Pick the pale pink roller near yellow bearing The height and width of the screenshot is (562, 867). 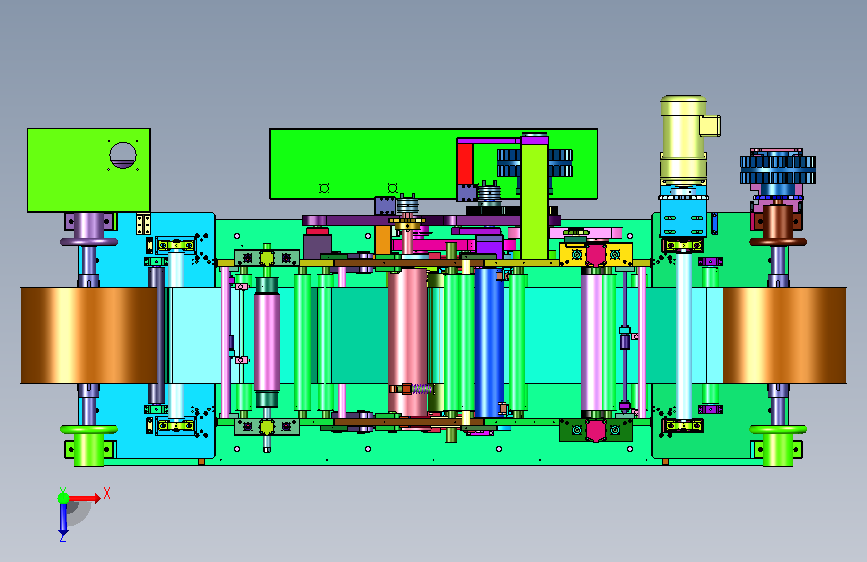pos(592,343)
